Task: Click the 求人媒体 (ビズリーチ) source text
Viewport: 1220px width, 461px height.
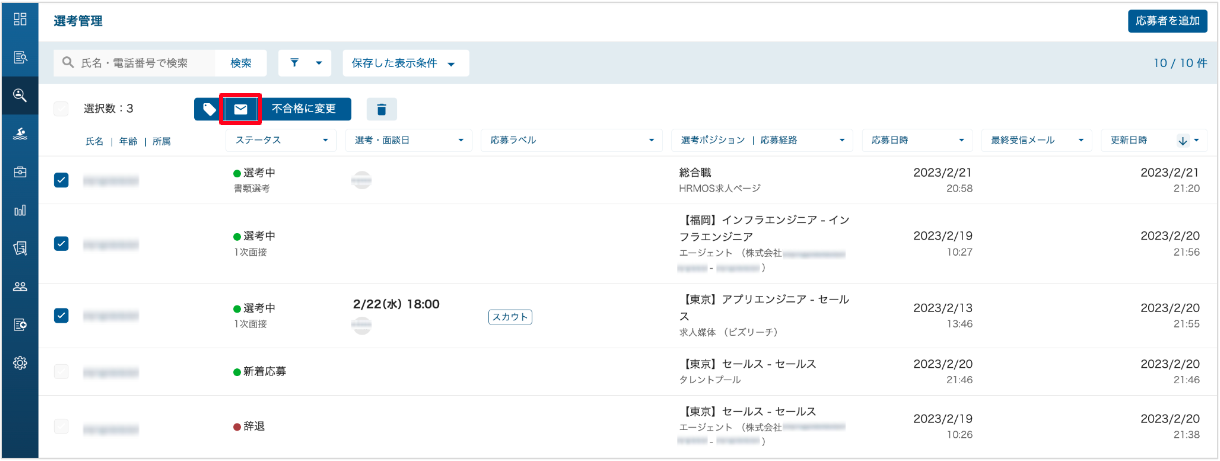Action: (728, 331)
